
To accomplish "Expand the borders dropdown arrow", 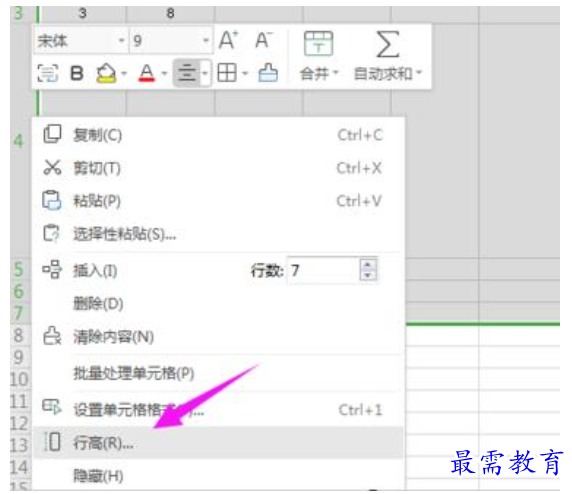I will click(x=245, y=73).
